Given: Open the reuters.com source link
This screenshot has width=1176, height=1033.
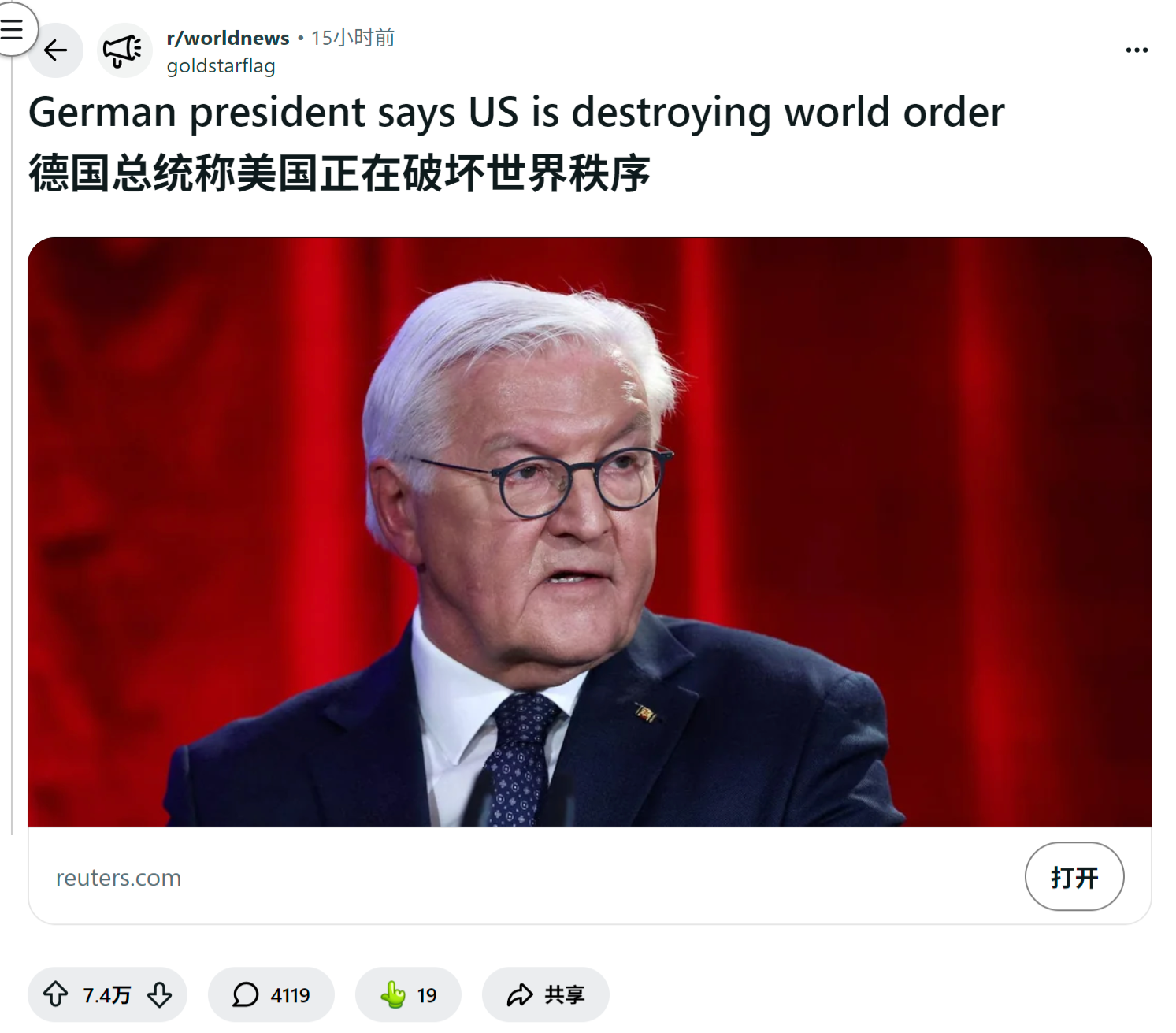Looking at the screenshot, I should (x=118, y=878).
